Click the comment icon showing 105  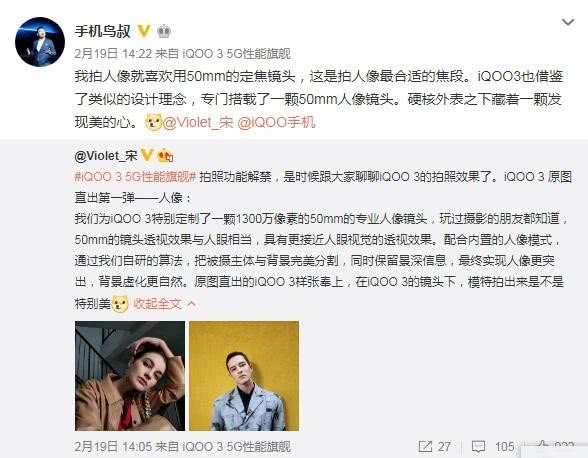click(478, 447)
